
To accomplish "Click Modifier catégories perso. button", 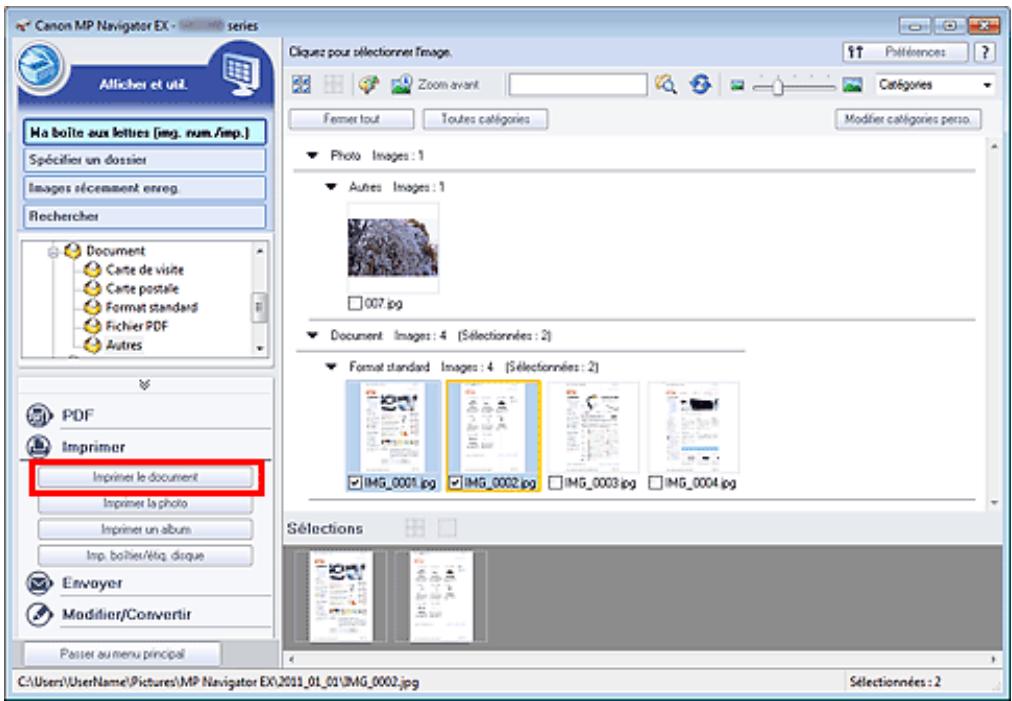I will point(908,119).
